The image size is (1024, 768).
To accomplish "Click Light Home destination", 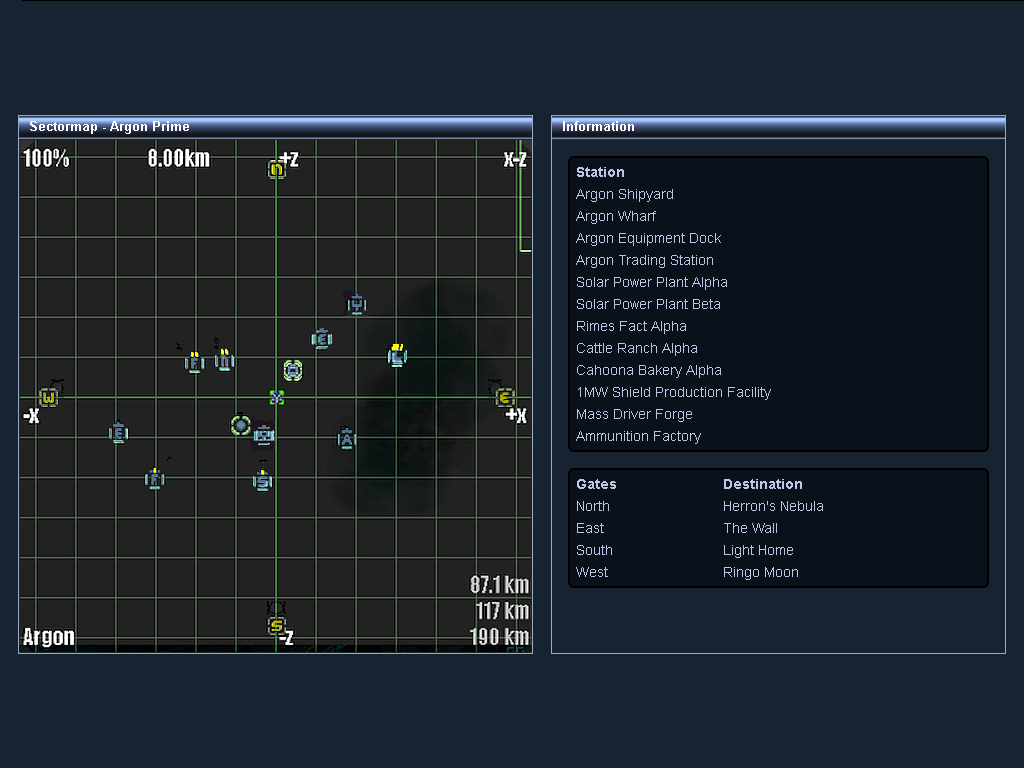I will 758,551.
